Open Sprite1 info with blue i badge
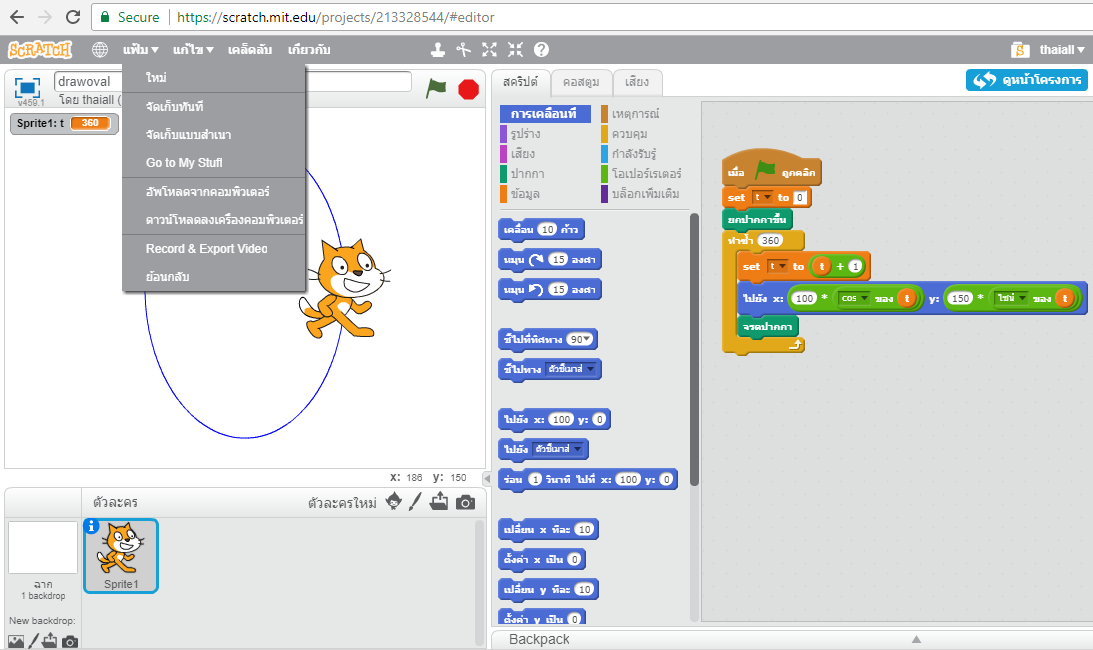Image resolution: width=1093 pixels, height=650 pixels. click(x=92, y=527)
